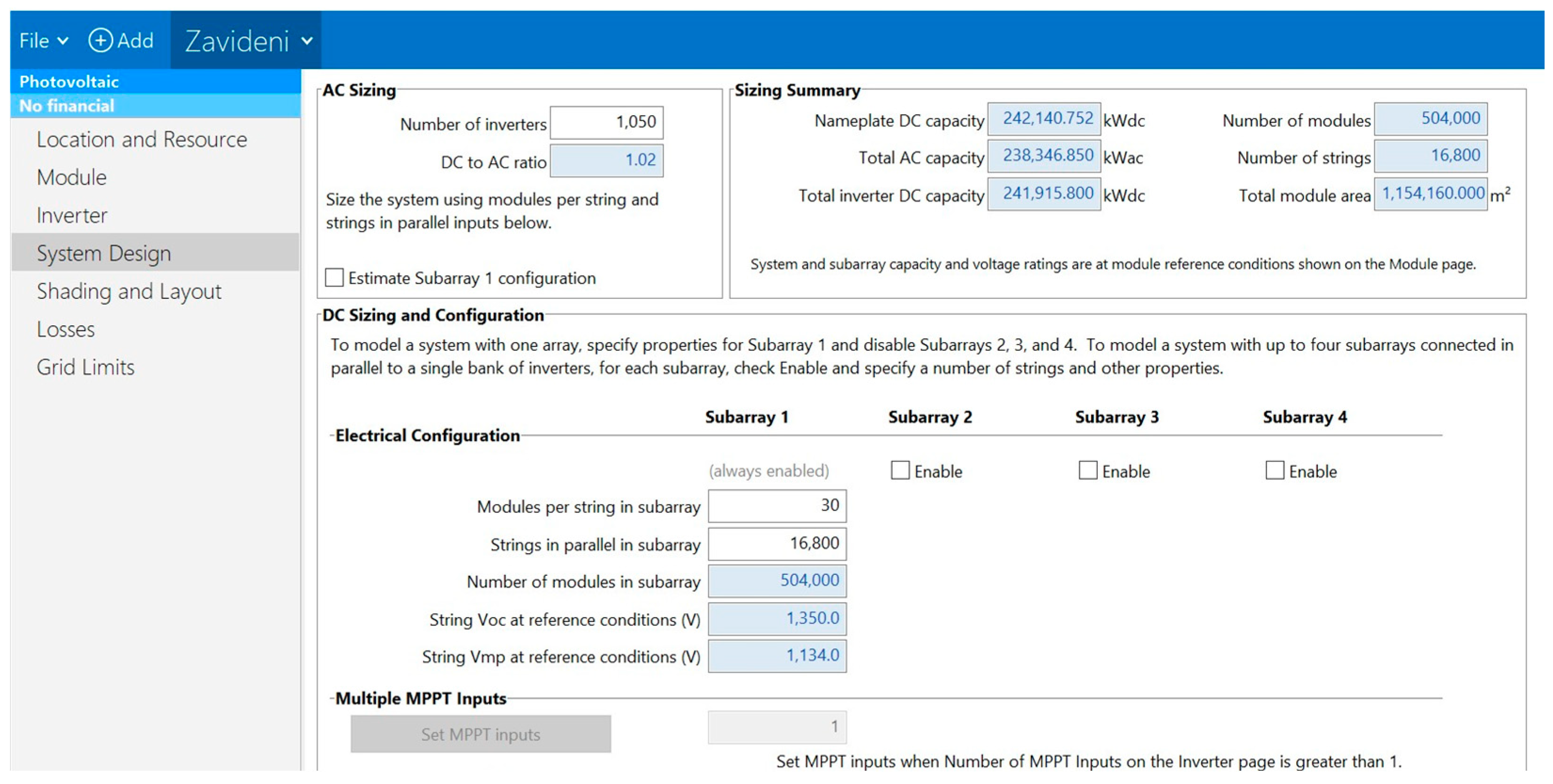Expand the Zavideni case dropdown arrow

click(307, 41)
